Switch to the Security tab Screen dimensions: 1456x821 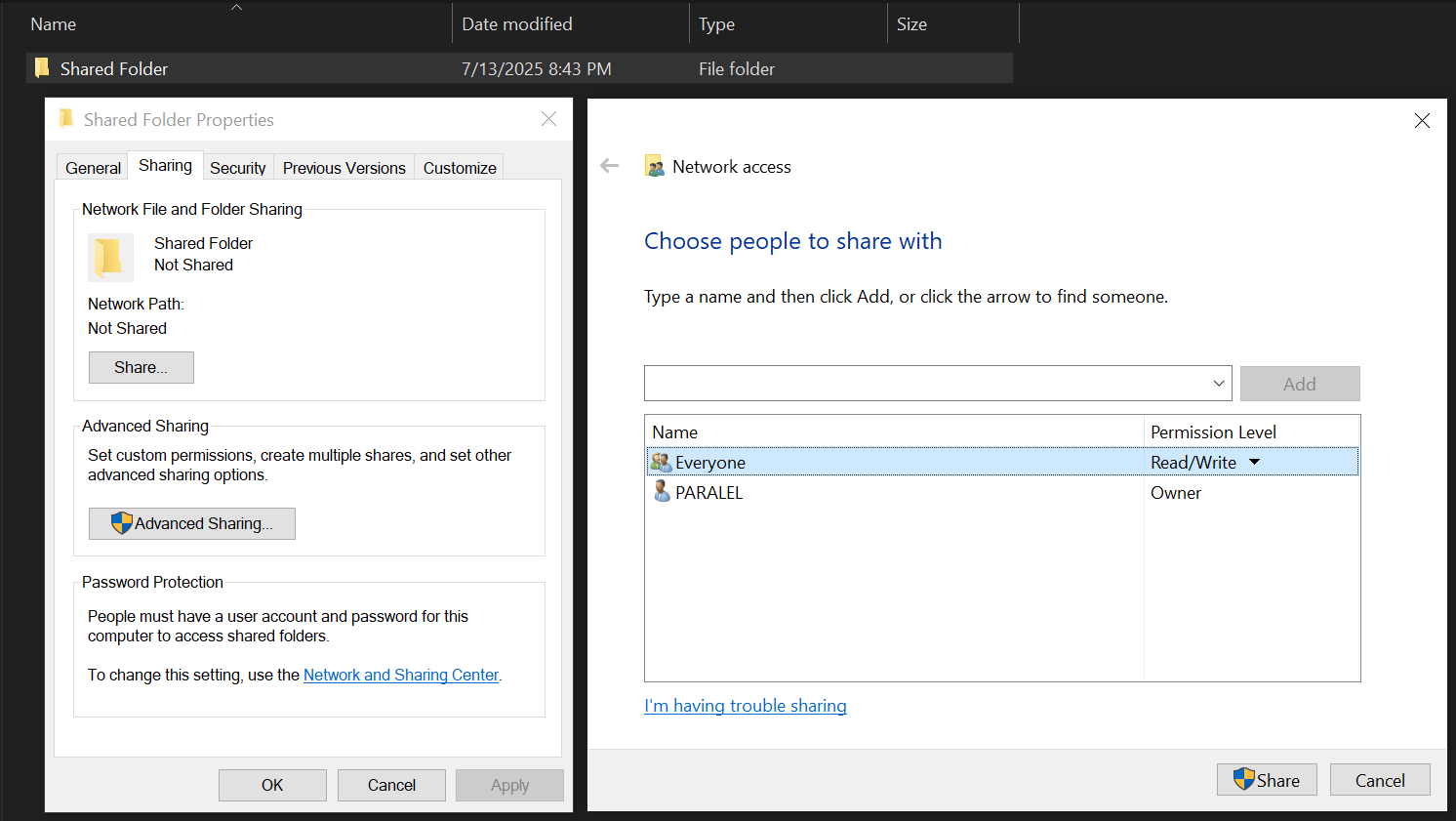point(237,167)
